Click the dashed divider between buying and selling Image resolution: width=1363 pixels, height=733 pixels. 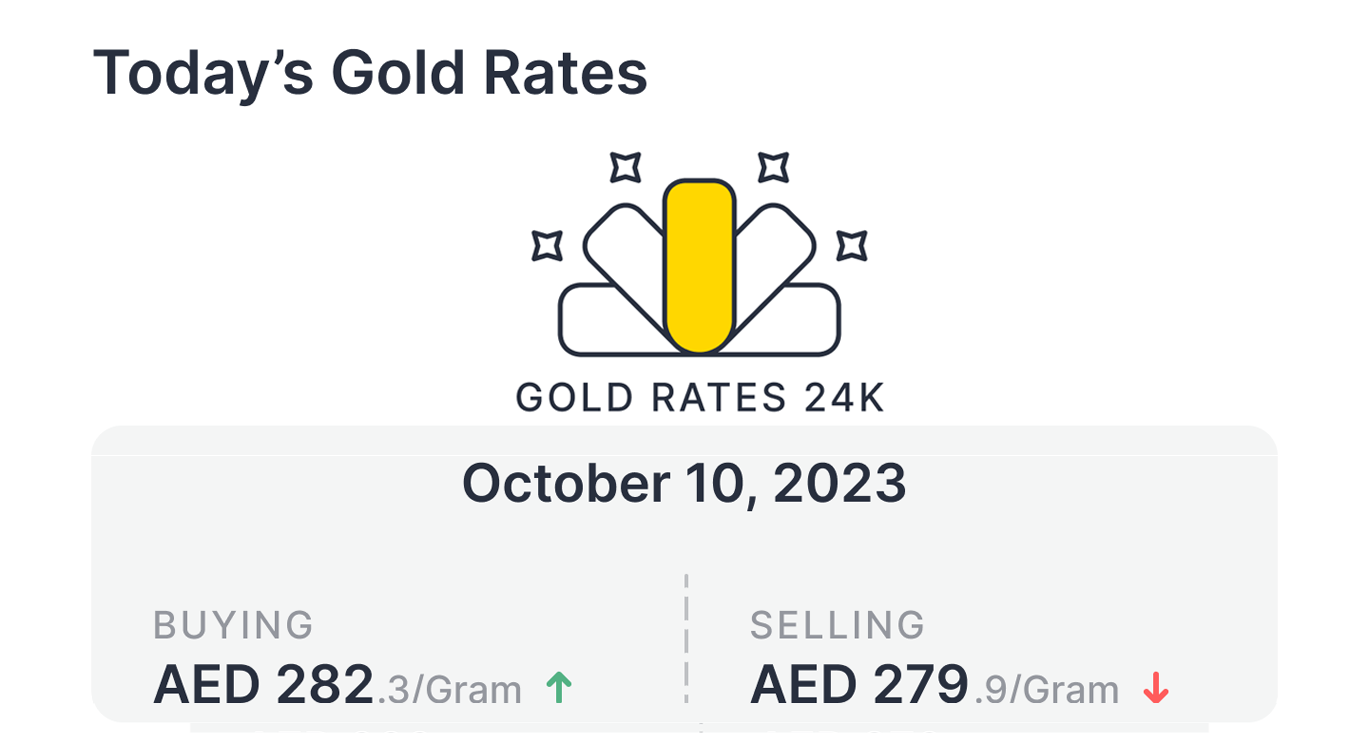(686, 638)
